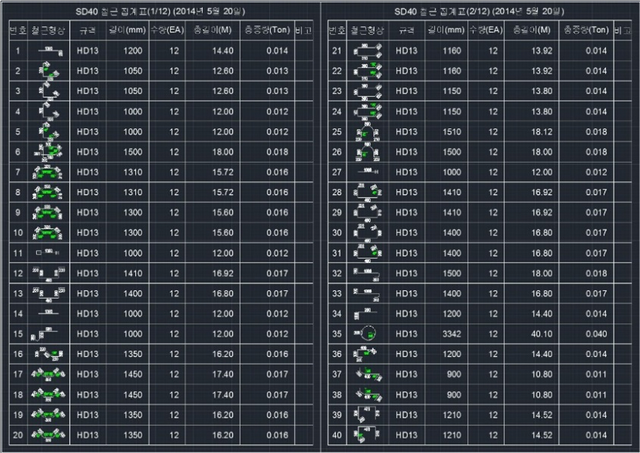Select the SD40 철근 집계표(1/12) title text
The image size is (640, 453).
[x=161, y=11]
